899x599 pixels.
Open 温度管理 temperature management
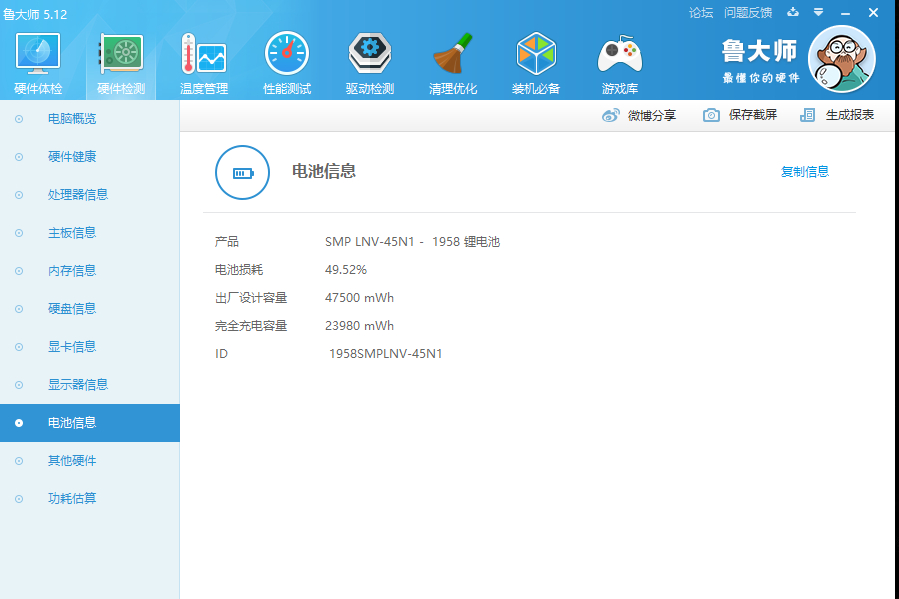204,64
